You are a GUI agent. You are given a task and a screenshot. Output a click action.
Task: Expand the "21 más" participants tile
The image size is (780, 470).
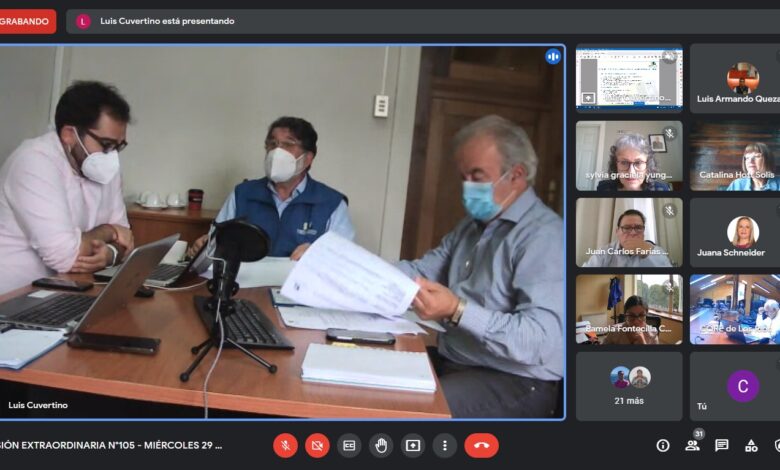coord(629,385)
